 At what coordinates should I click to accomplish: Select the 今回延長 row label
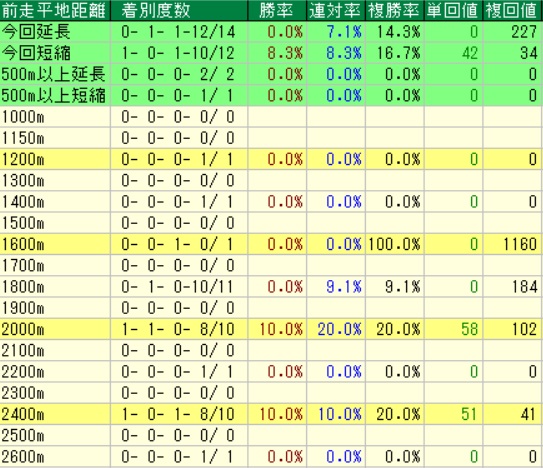[x=36, y=32]
